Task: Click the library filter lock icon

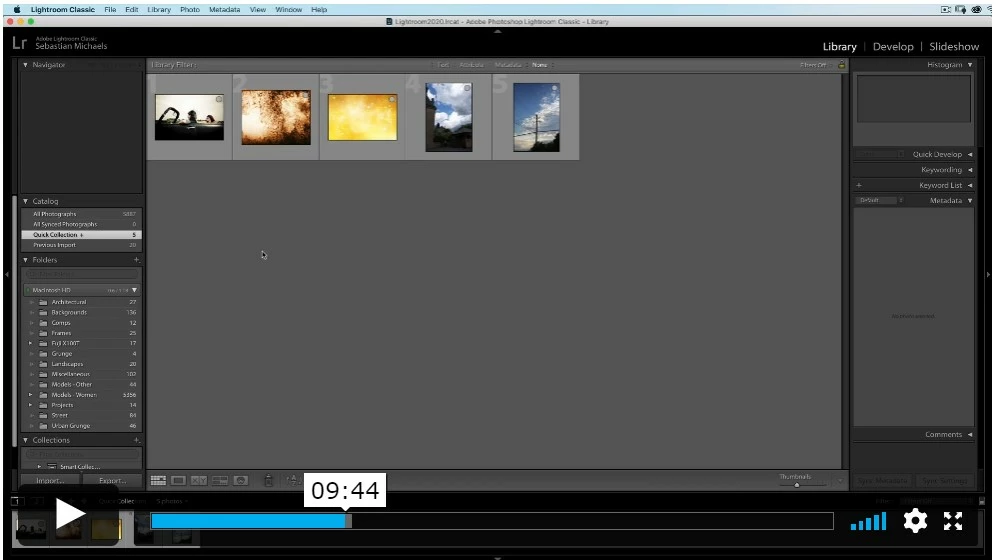Action: pyautogui.click(x=842, y=65)
